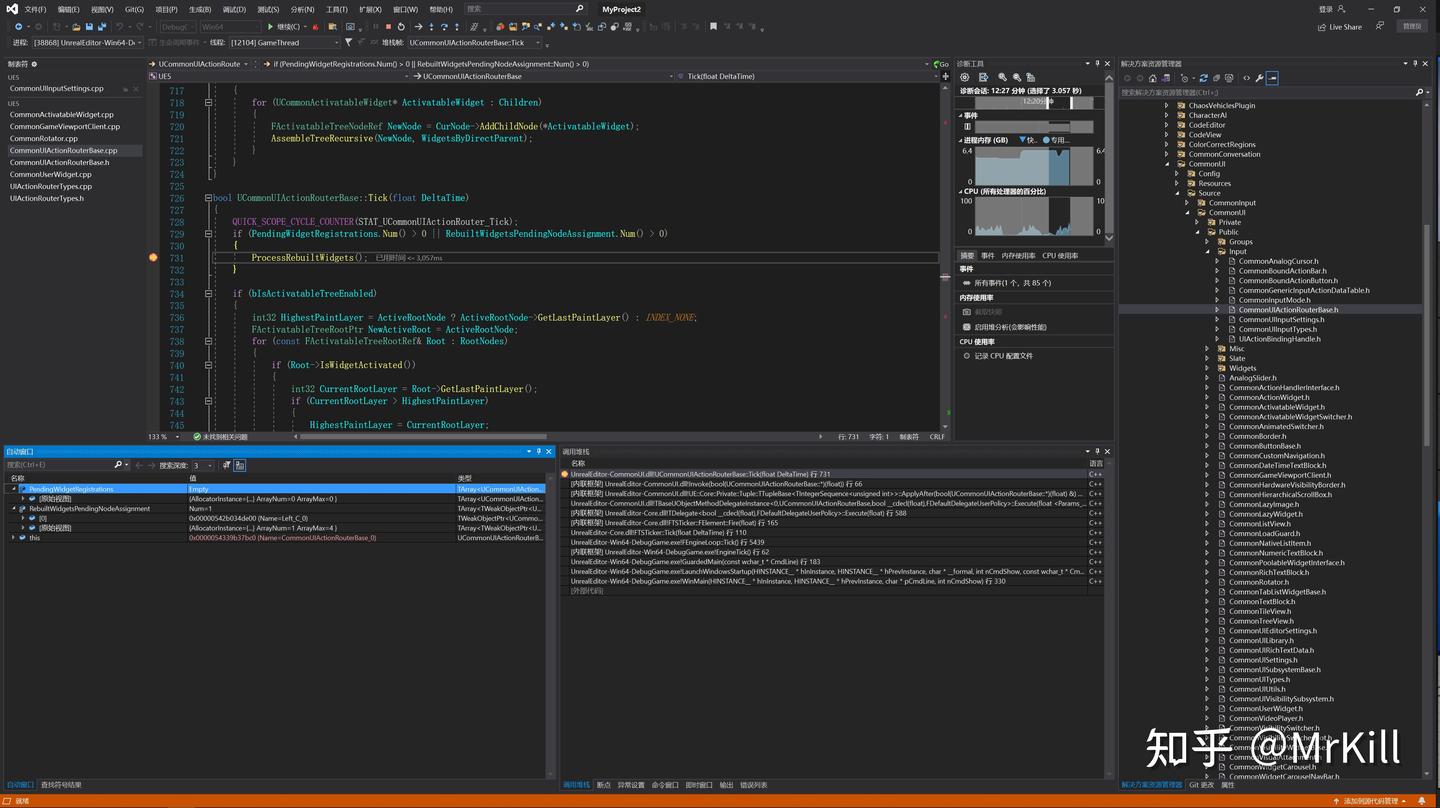Image resolution: width=1440 pixels, height=808 pixels.
Task: Click the Live Share button
Action: coord(1340,27)
